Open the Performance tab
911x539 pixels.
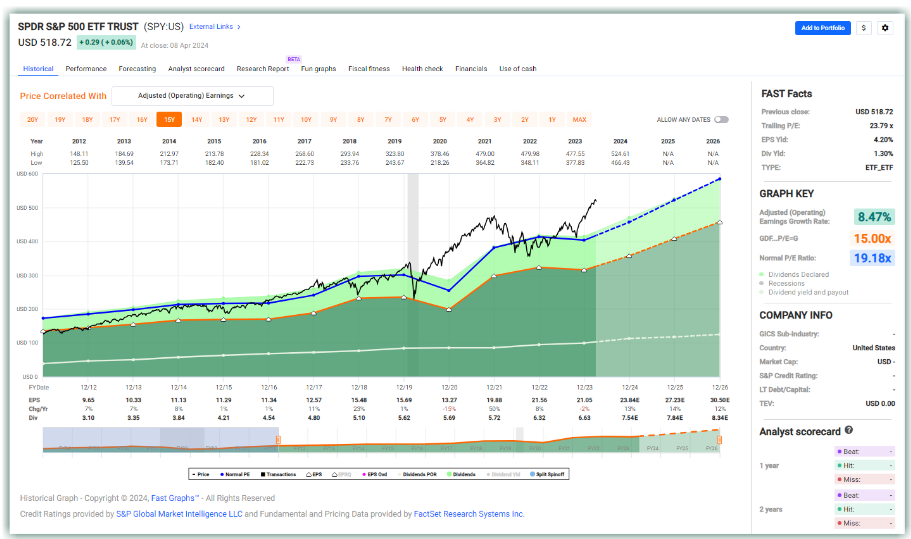coord(86,69)
